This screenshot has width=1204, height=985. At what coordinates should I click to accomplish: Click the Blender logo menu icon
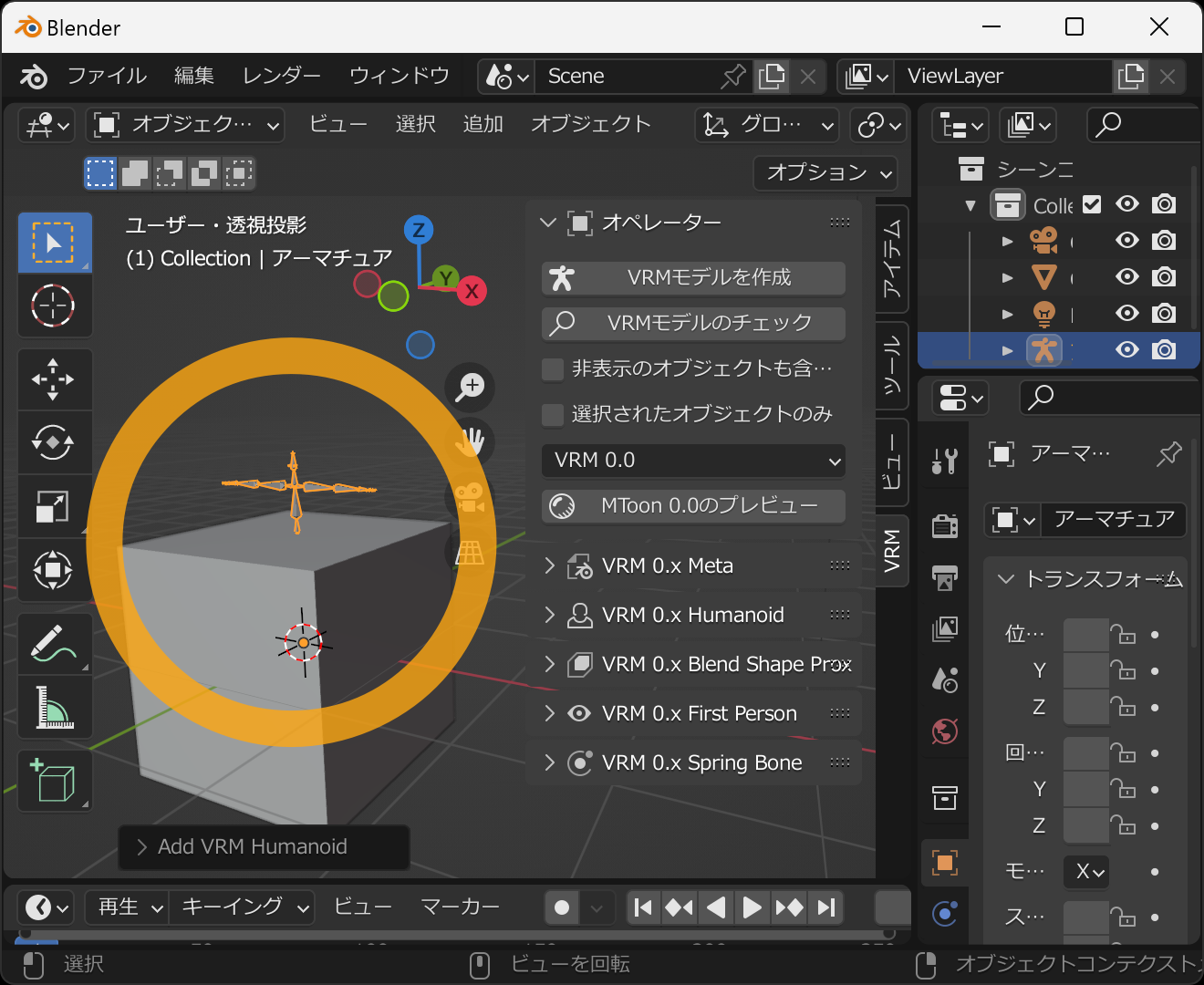[x=34, y=77]
